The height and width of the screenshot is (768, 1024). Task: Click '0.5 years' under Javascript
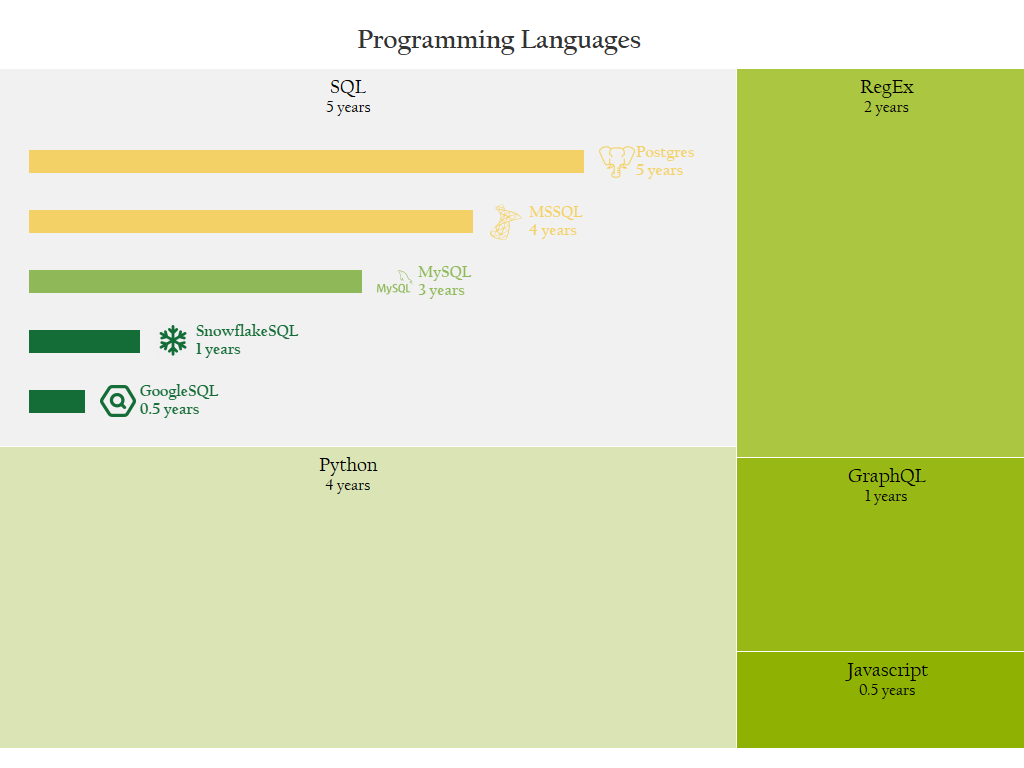tap(887, 690)
